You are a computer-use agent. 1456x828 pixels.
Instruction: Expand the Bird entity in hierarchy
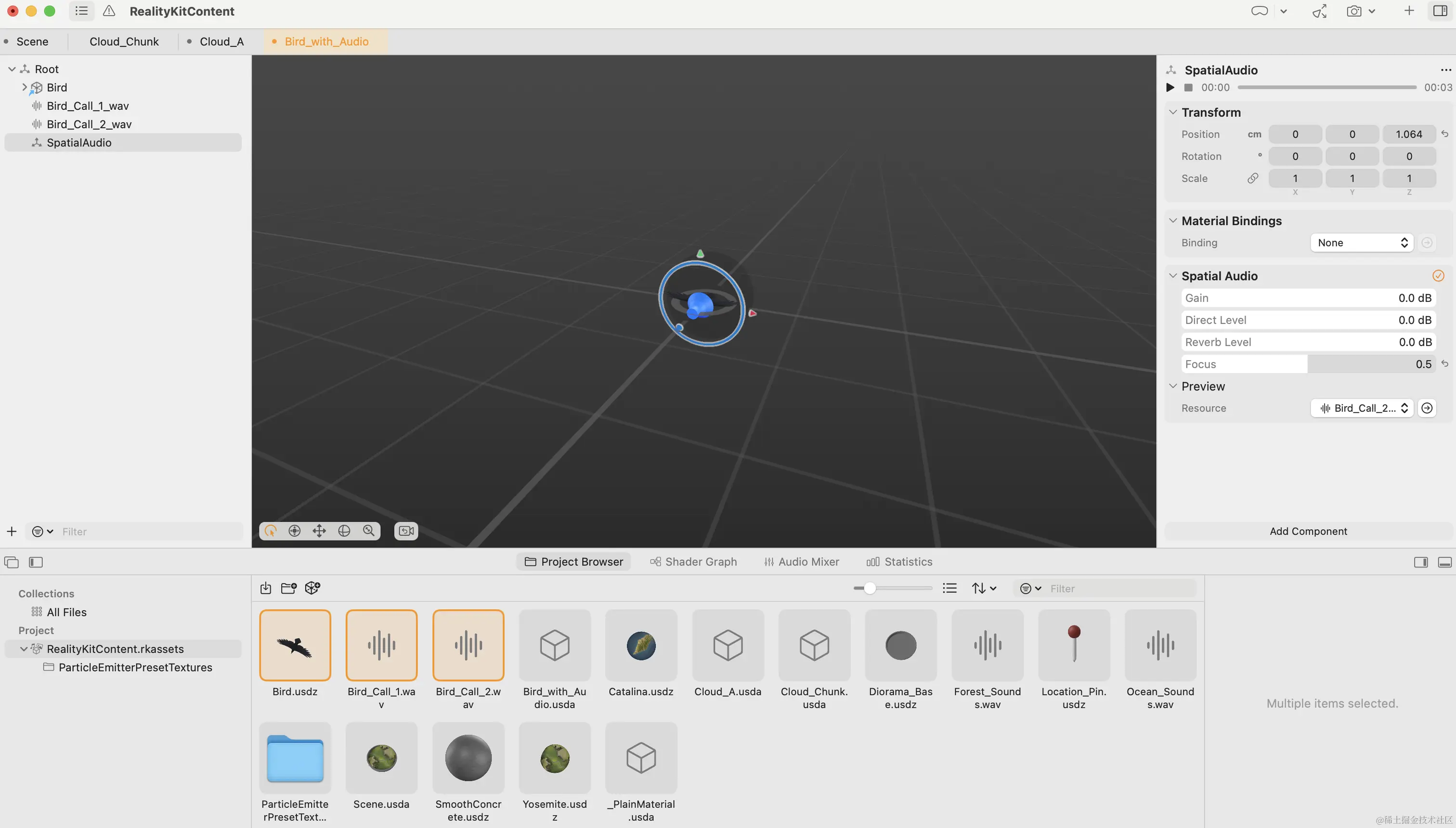coord(24,87)
